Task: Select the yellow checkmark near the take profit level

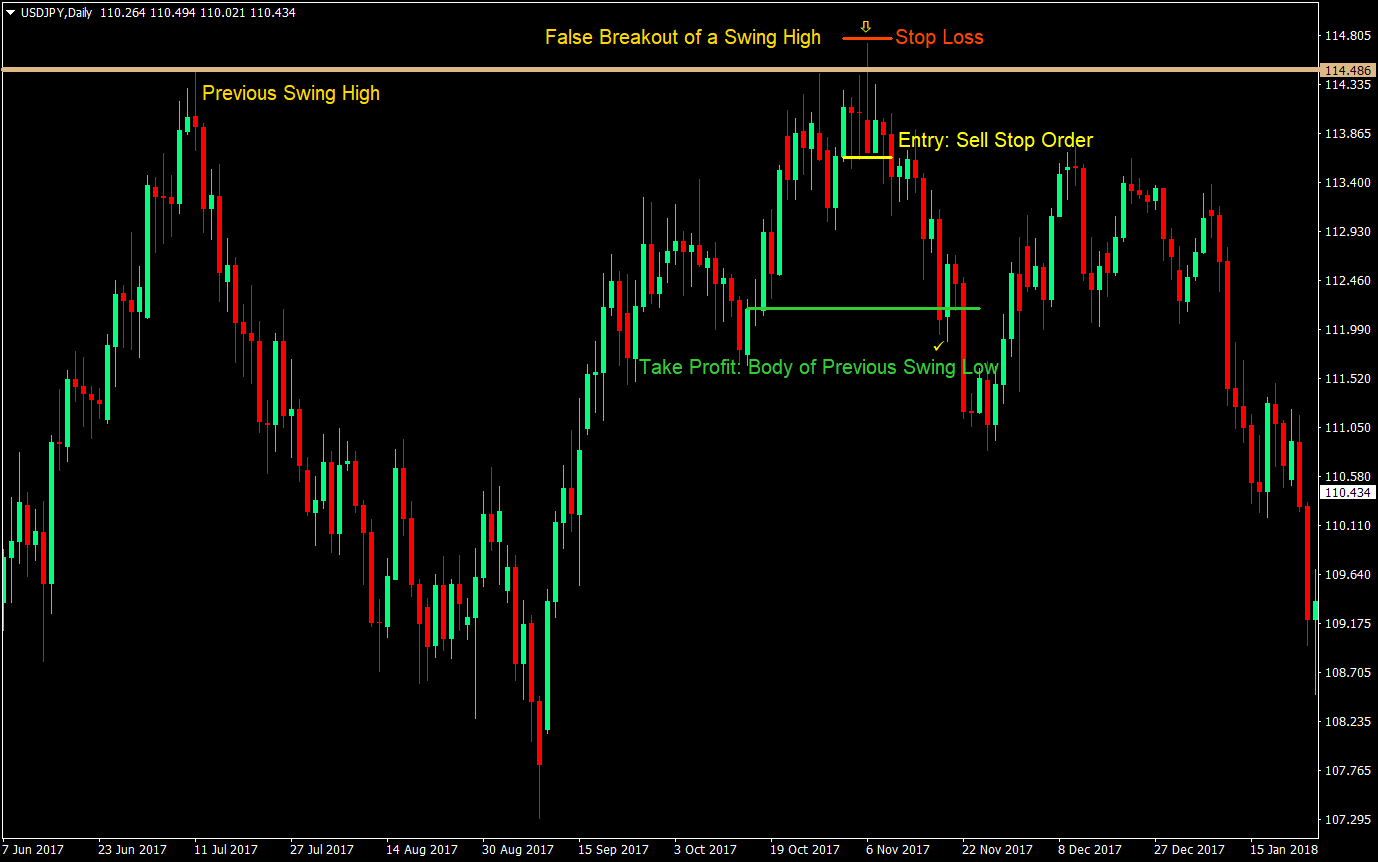Action: (937, 345)
